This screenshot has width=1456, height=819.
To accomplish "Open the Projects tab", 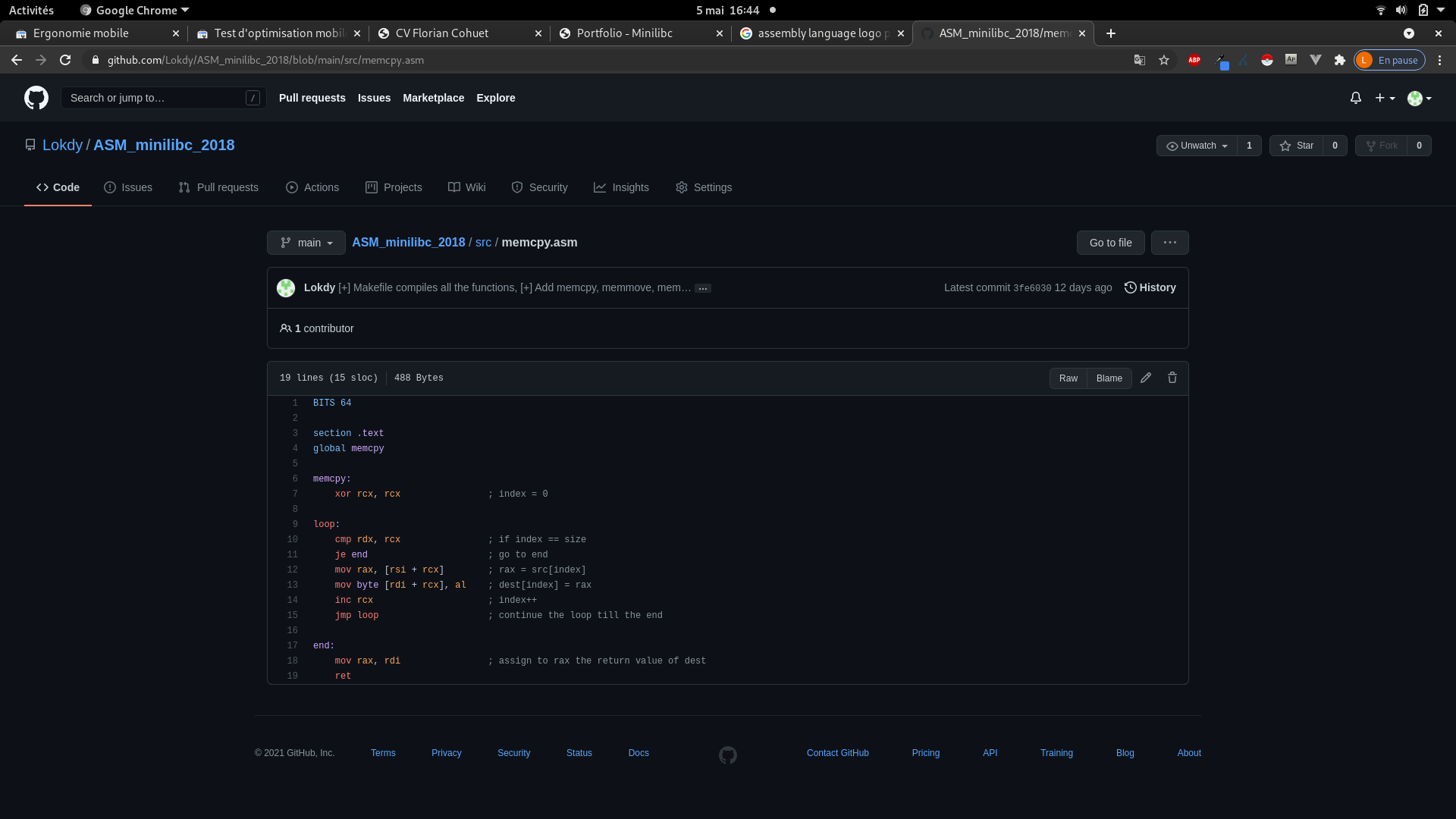I will point(394,187).
